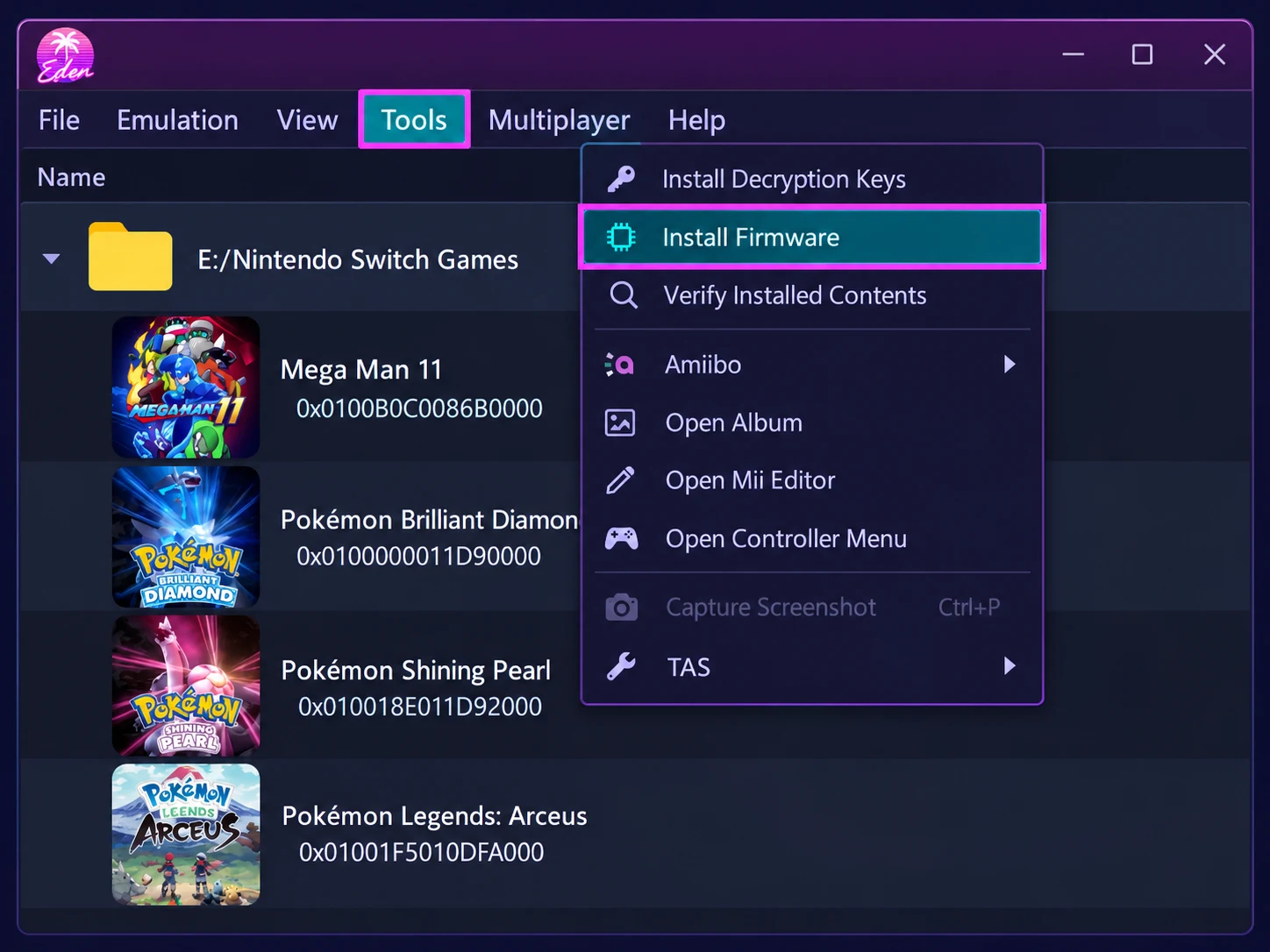Minimize the Eden window

[x=1074, y=54]
